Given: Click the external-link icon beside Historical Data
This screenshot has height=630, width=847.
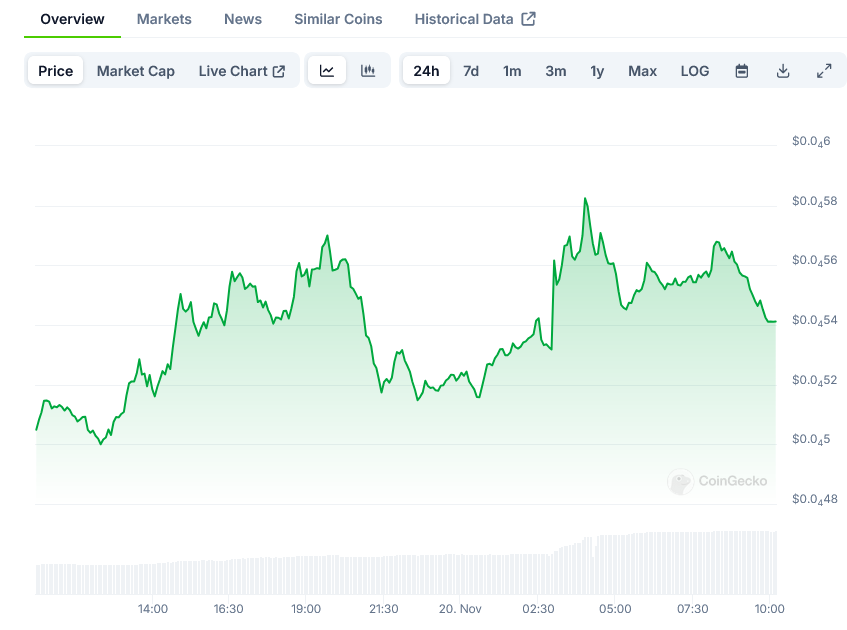Looking at the screenshot, I should pos(528,19).
